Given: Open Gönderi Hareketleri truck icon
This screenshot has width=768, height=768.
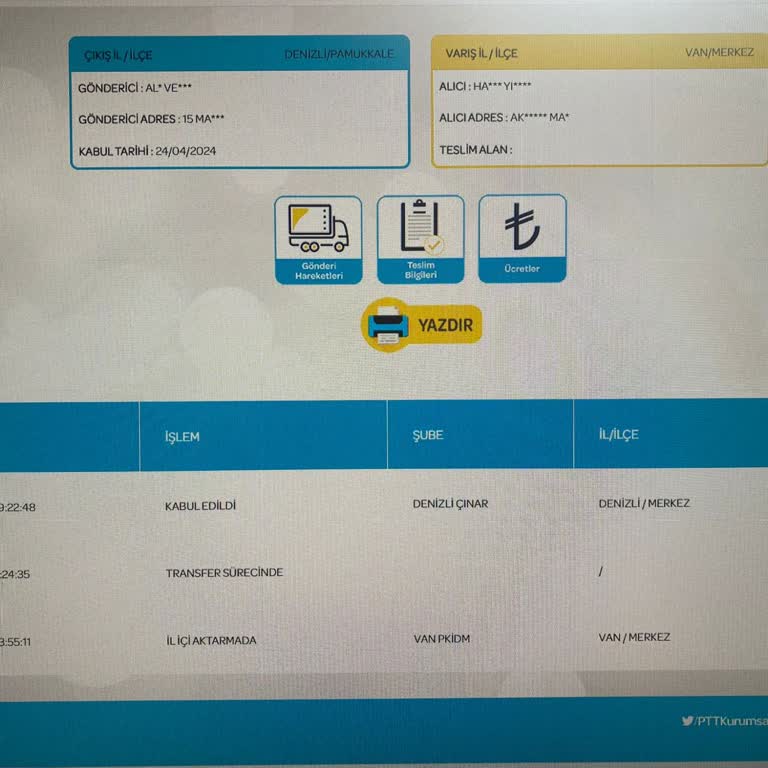Looking at the screenshot, I should click(x=318, y=240).
